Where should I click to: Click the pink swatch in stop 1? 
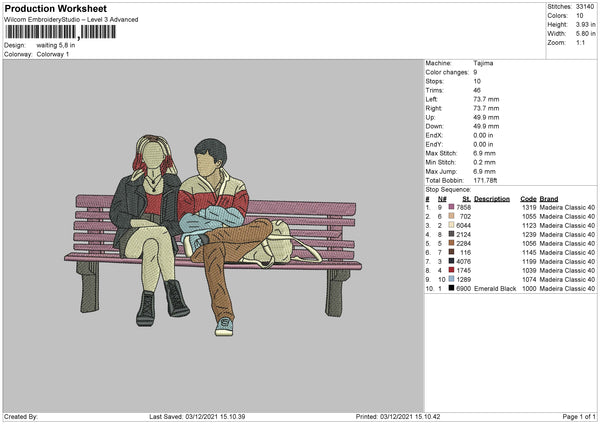pyautogui.click(x=451, y=207)
